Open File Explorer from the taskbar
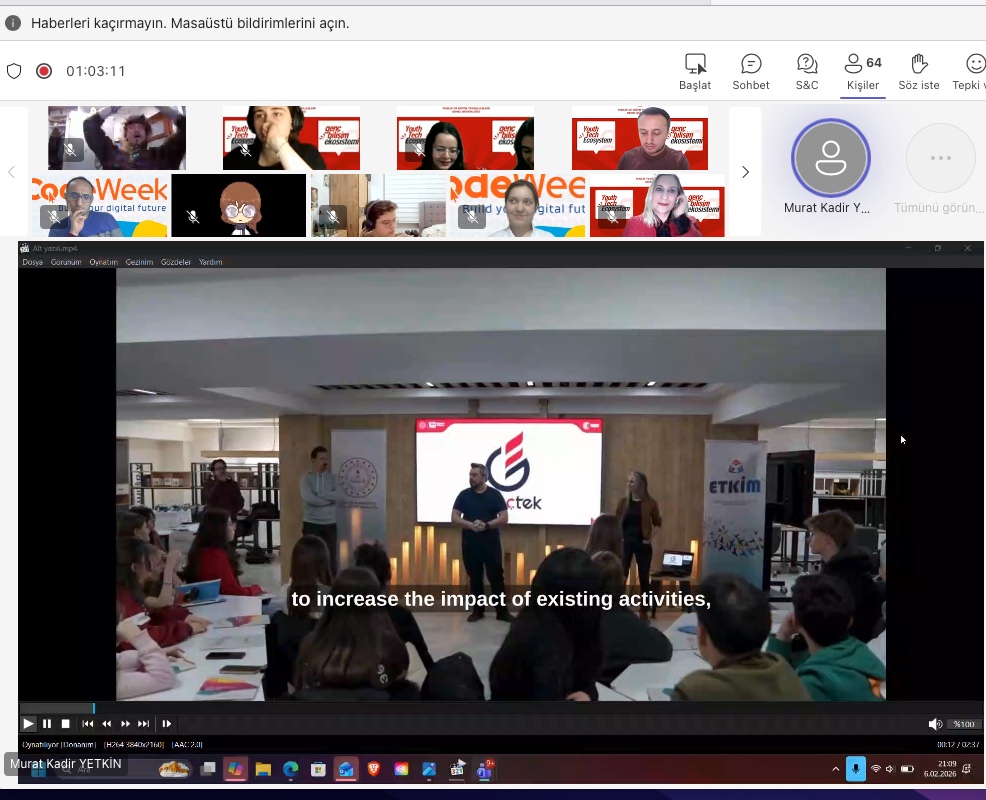This screenshot has width=986, height=800. pyautogui.click(x=263, y=769)
